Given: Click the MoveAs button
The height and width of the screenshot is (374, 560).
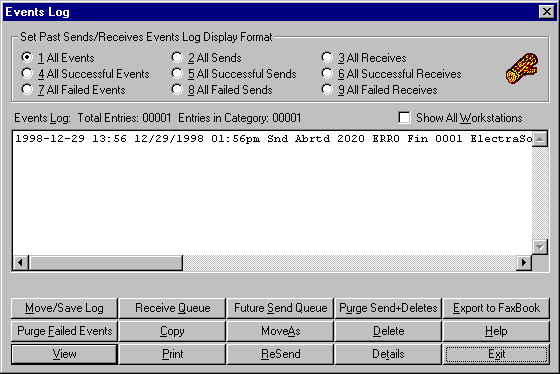Looking at the screenshot, I should (x=280, y=331).
